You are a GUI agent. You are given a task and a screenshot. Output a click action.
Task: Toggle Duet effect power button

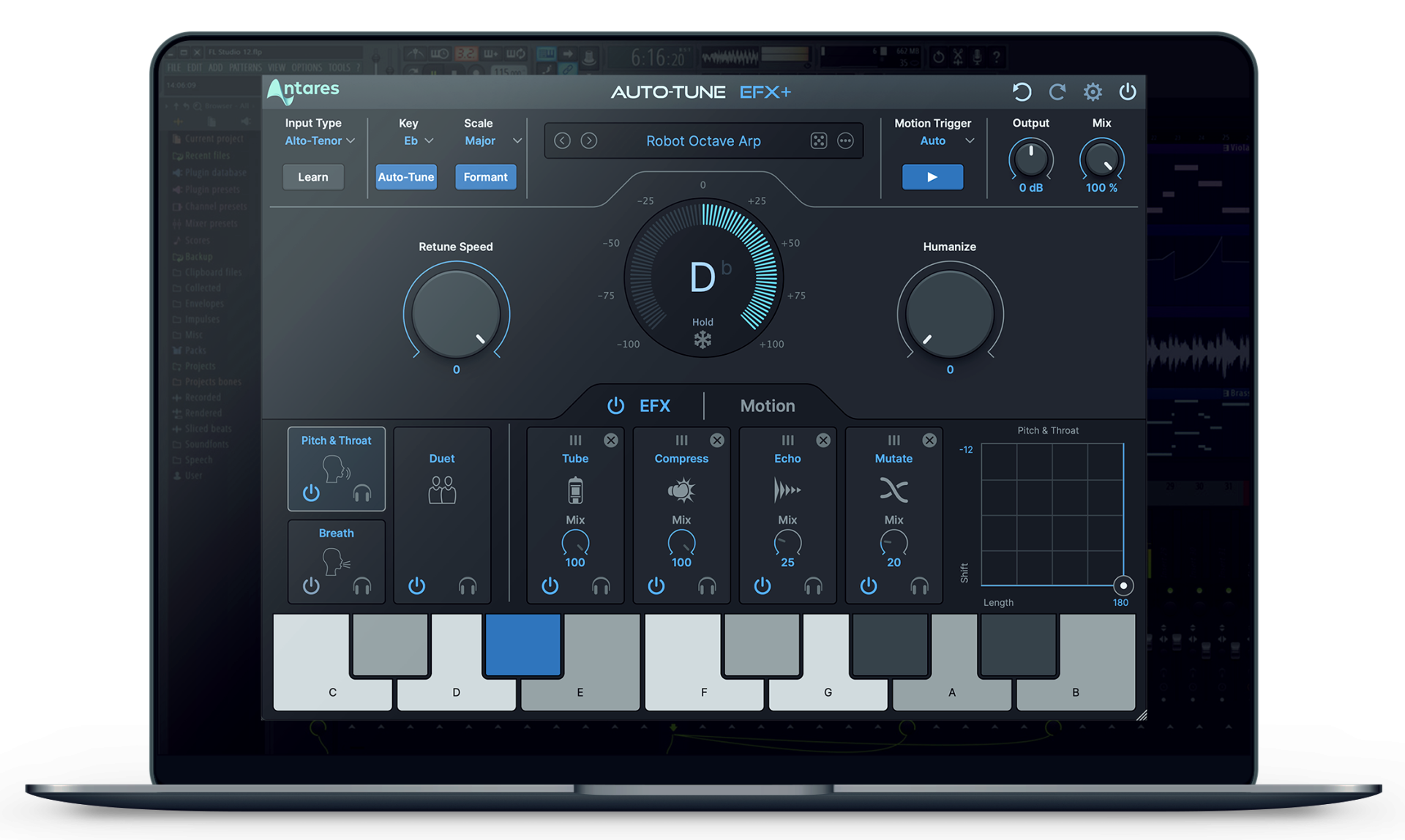click(x=417, y=586)
